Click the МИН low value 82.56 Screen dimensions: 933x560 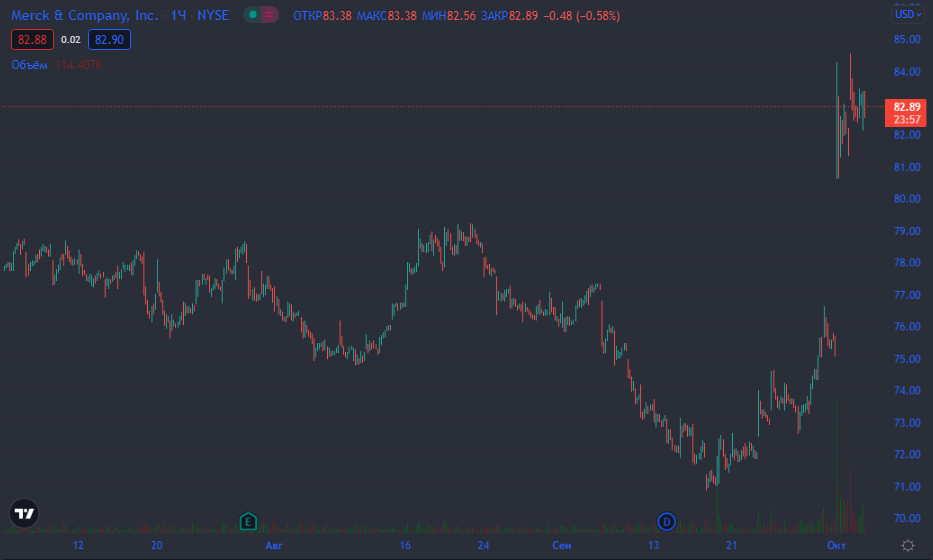(x=462, y=15)
